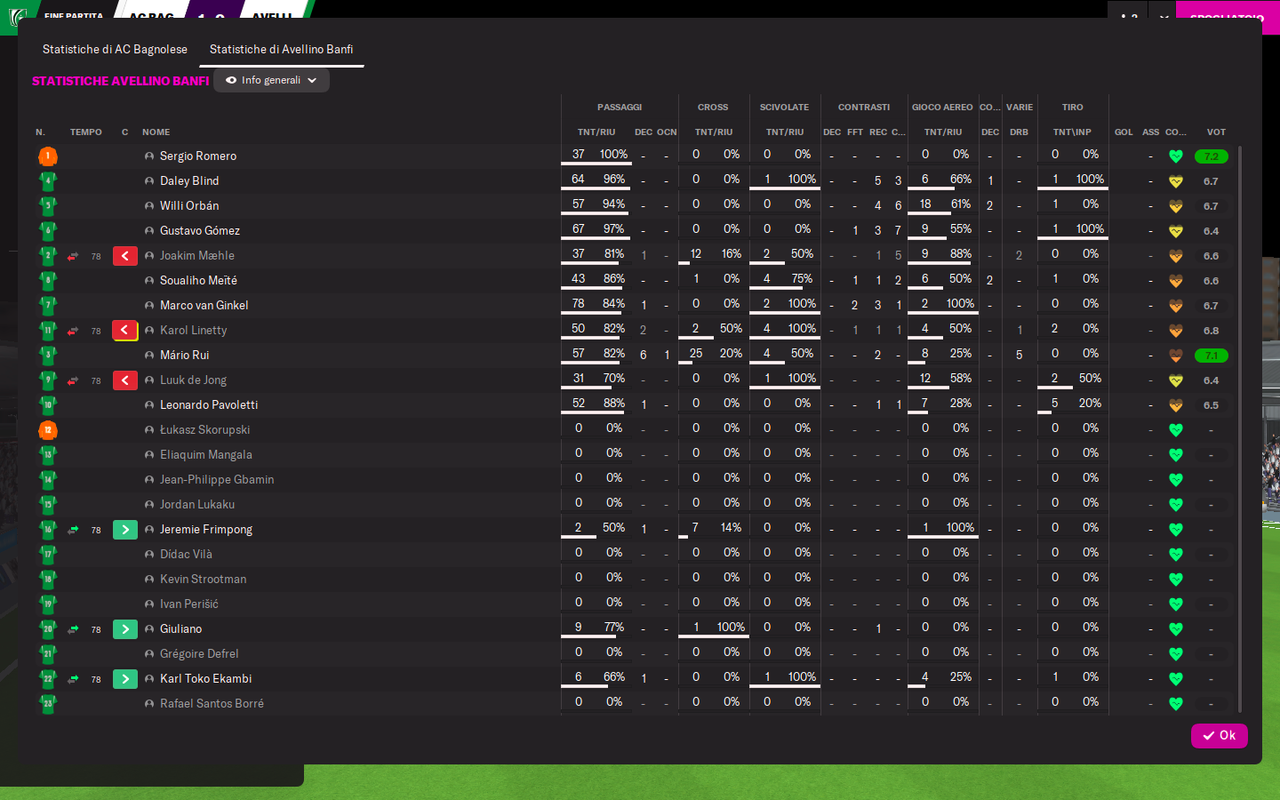Image resolution: width=1280 pixels, height=800 pixels.
Task: Click Sergio Romero's green condition heart
Action: [x=1176, y=156]
